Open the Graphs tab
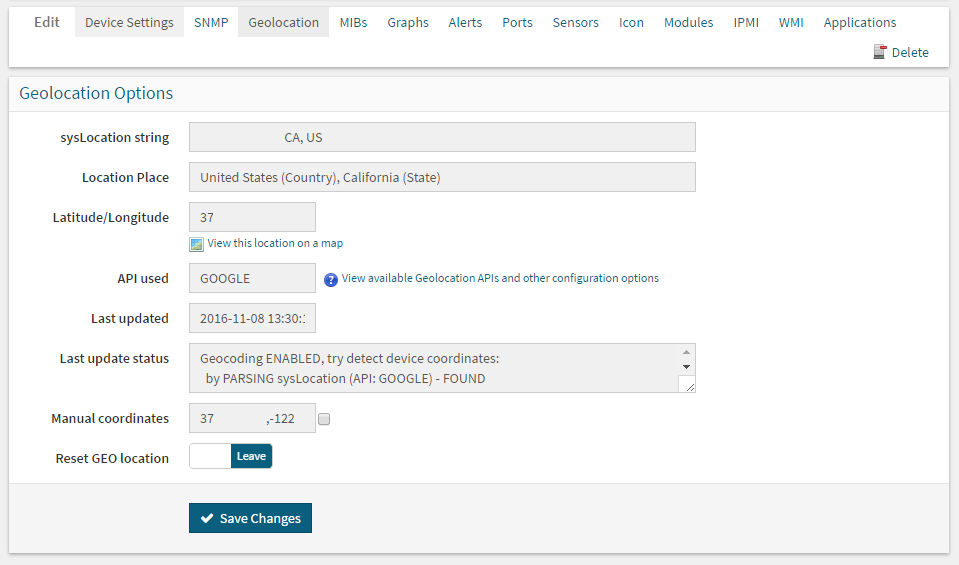959x565 pixels. [408, 22]
